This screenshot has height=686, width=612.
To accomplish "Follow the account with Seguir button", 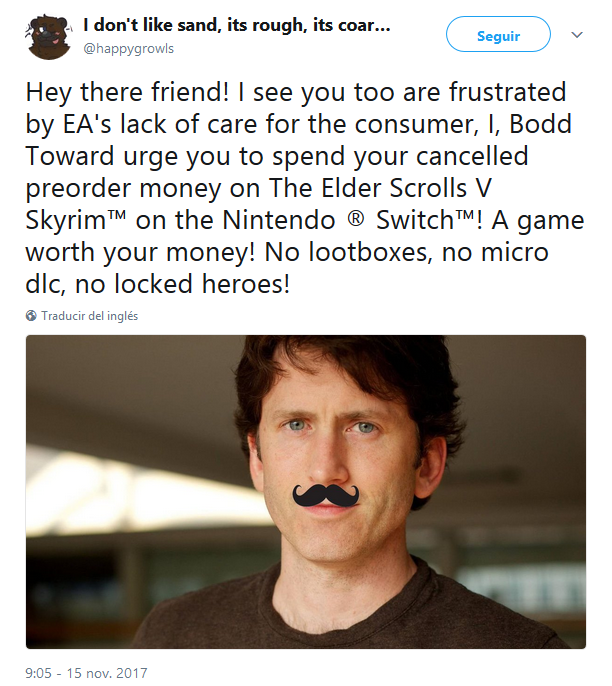I will click(498, 35).
